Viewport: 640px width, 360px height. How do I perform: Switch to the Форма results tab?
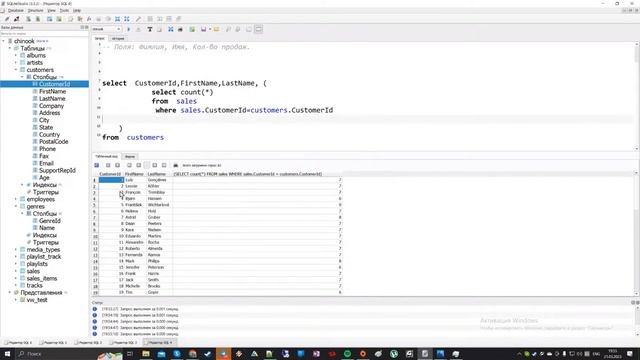[x=130, y=156]
